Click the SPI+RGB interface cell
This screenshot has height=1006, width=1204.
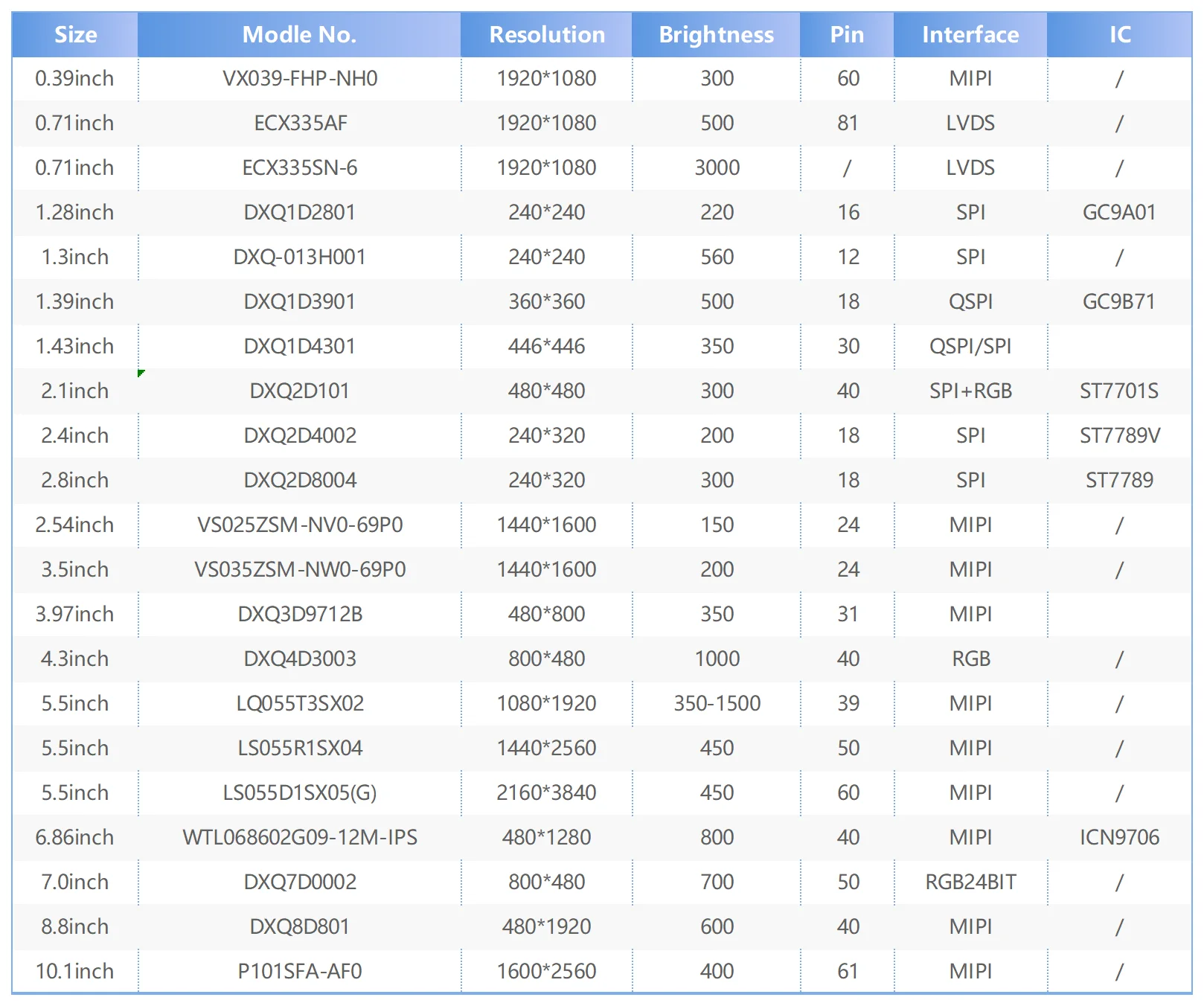click(970, 391)
